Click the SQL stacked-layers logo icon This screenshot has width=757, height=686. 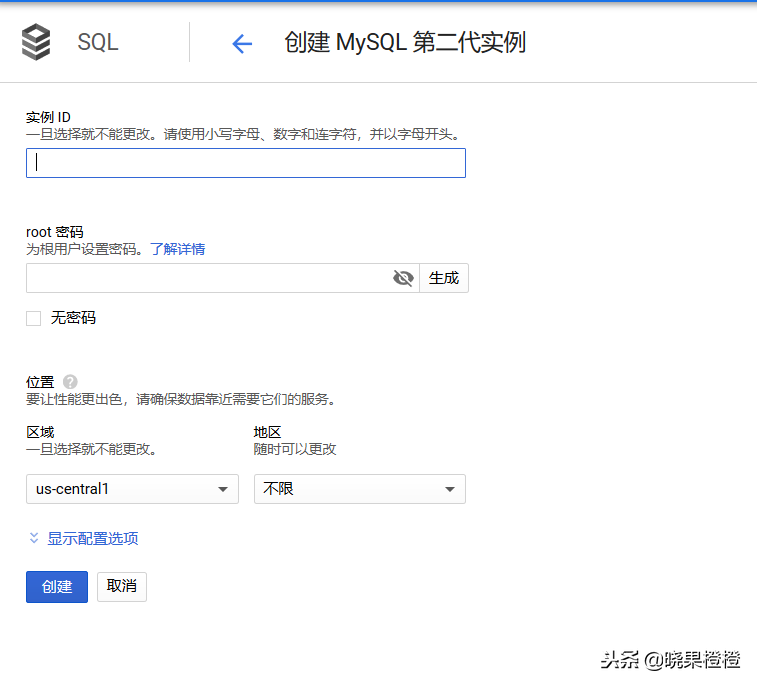point(36,42)
